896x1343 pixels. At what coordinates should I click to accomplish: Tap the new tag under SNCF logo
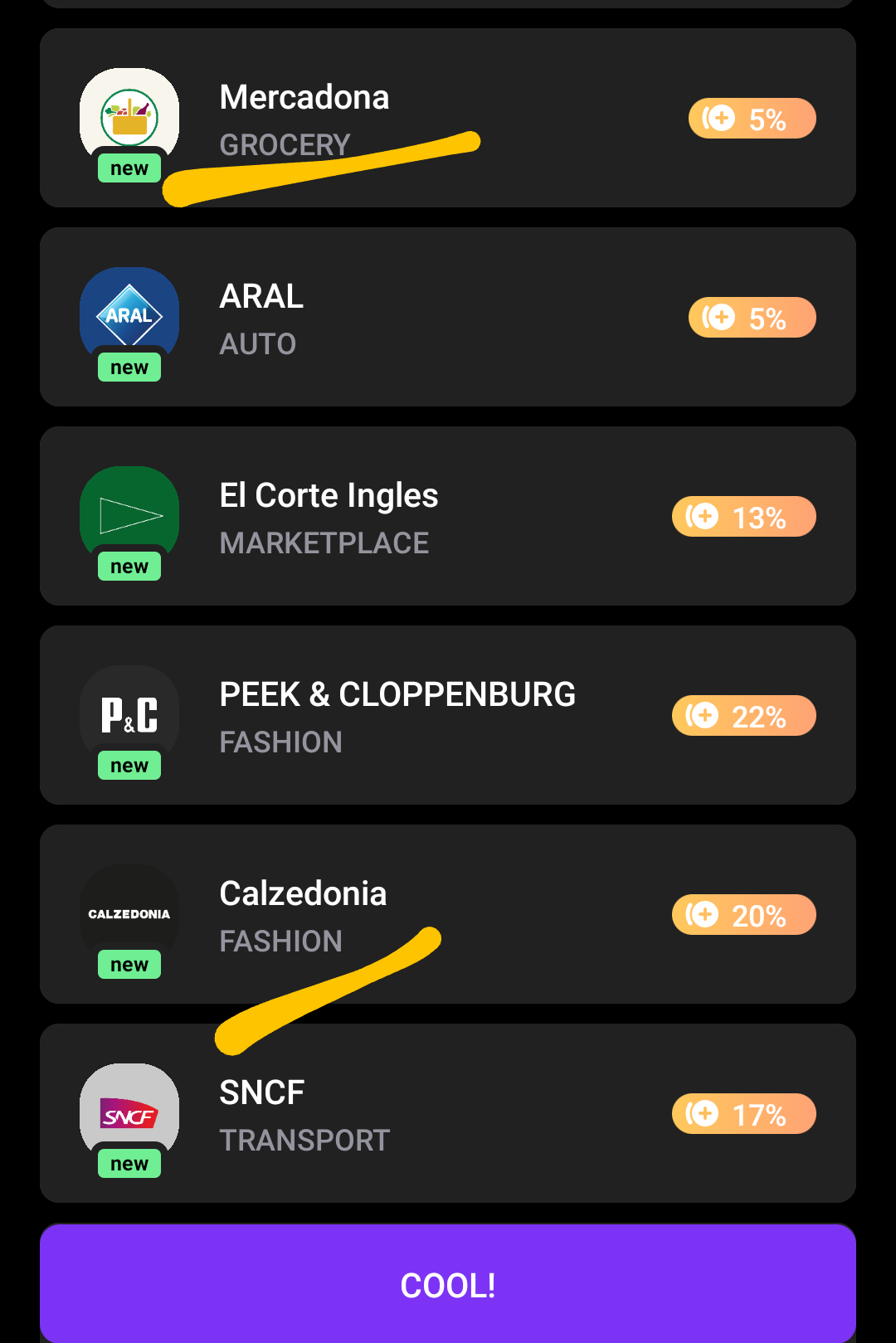(129, 1164)
